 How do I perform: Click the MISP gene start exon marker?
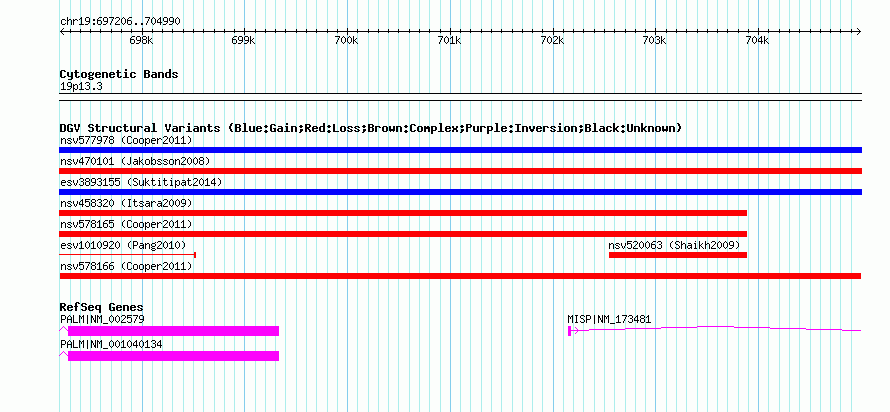coord(569,331)
